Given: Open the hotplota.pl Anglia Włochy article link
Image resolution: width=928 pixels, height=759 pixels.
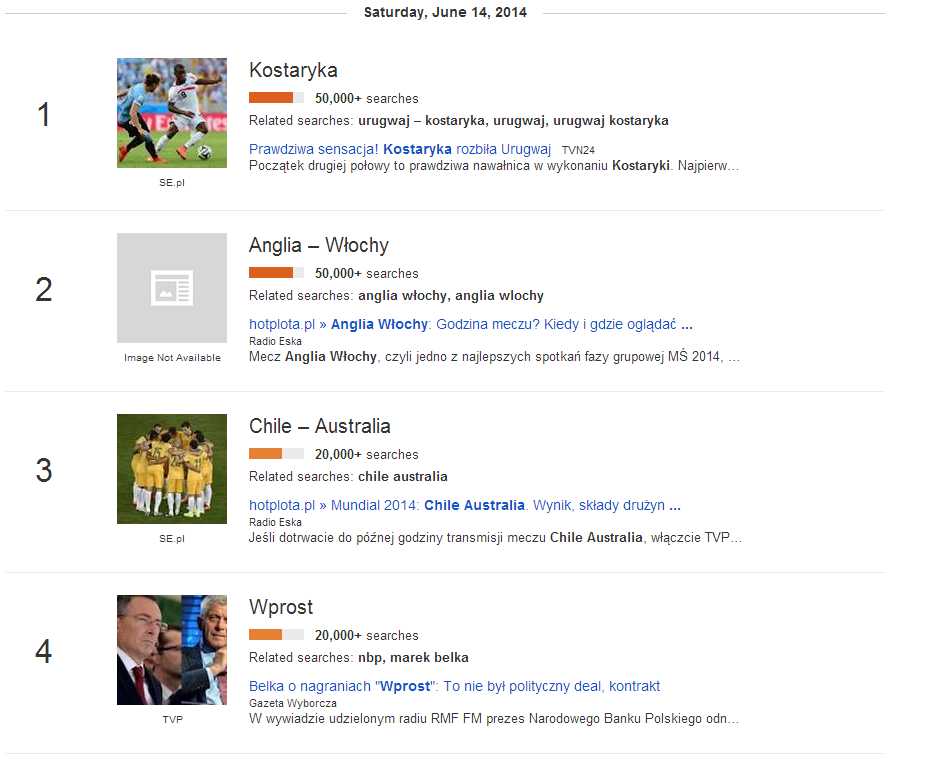Looking at the screenshot, I should click(470, 324).
